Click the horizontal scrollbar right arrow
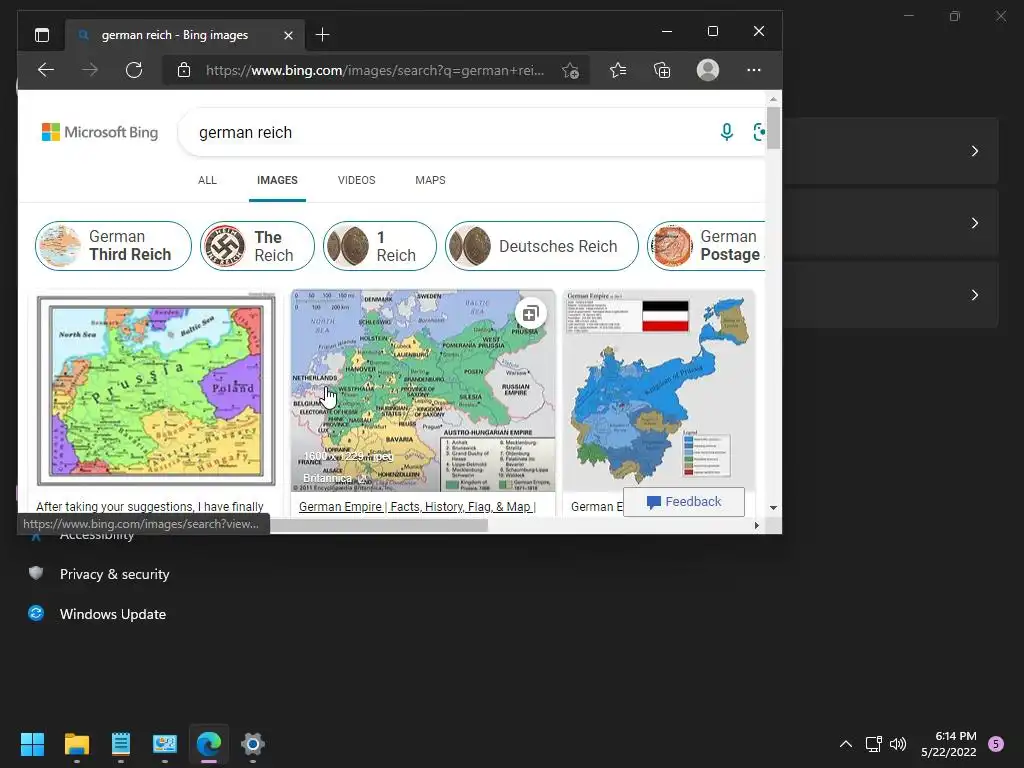The image size is (1024, 768). pos(756,526)
